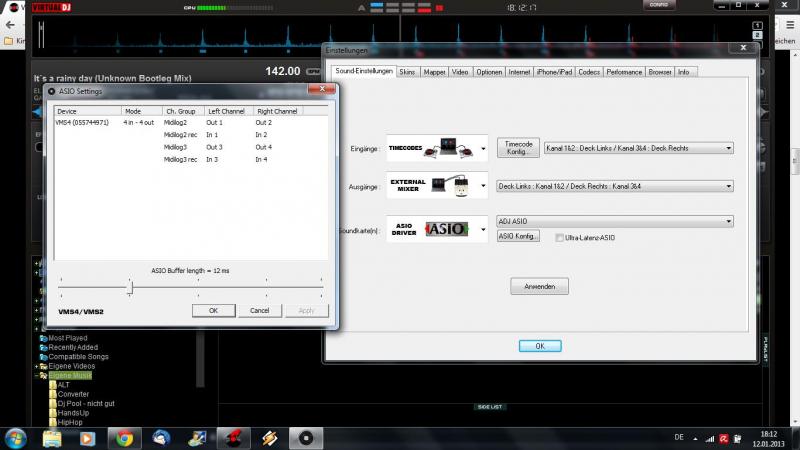Click the DE language indicator
The width and height of the screenshot is (800, 450).
pyautogui.click(x=679, y=437)
